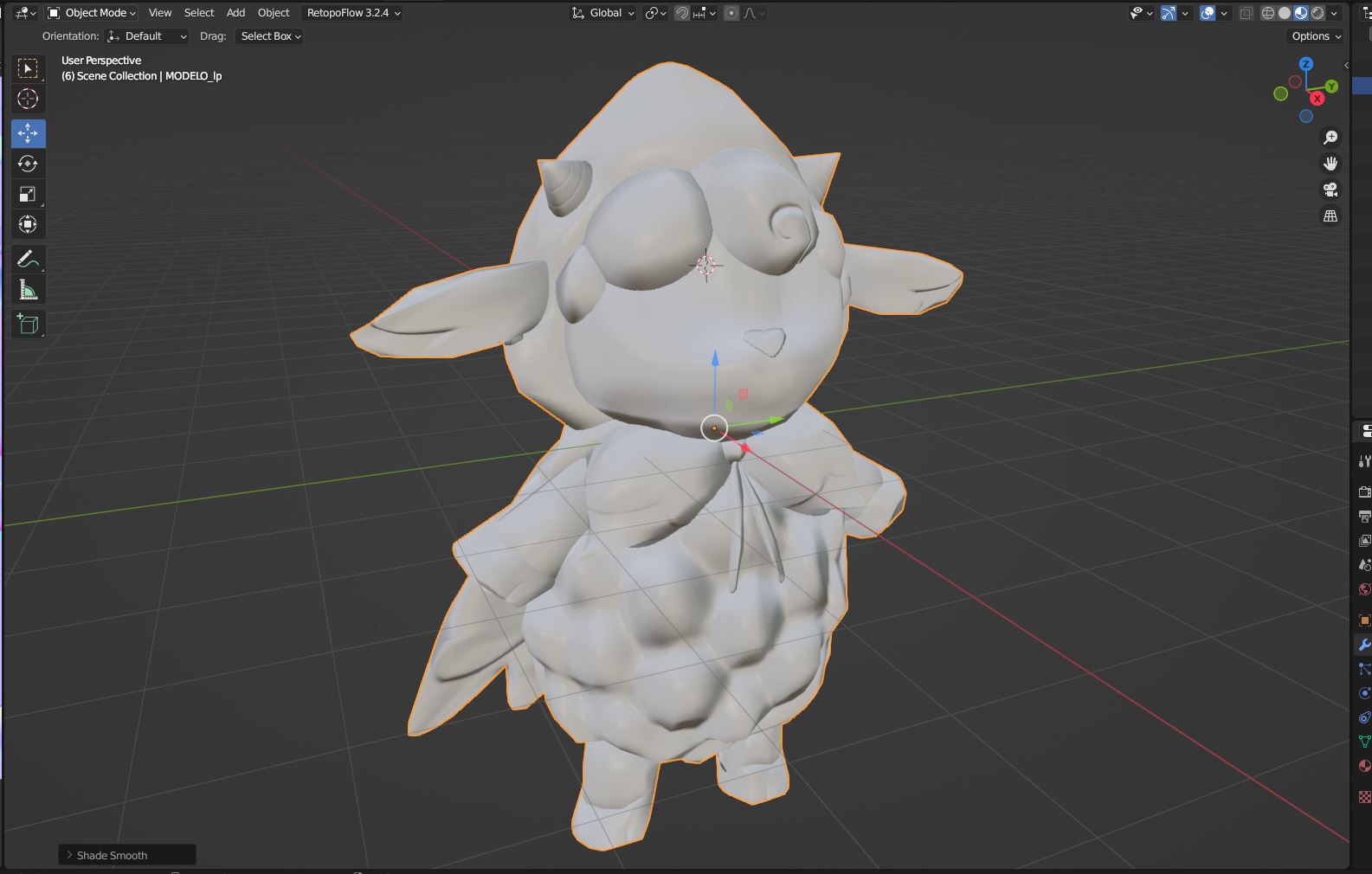The height and width of the screenshot is (874, 1372).
Task: Open the Object properties tab
Action: pyautogui.click(x=1363, y=620)
